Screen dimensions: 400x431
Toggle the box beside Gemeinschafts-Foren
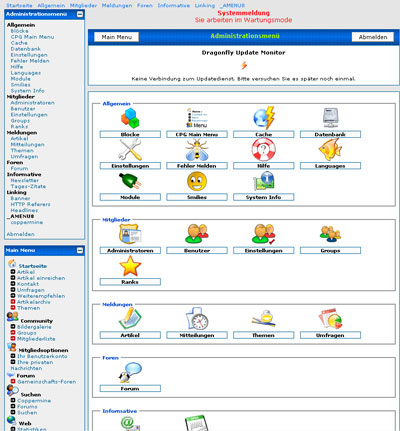pos(13,381)
